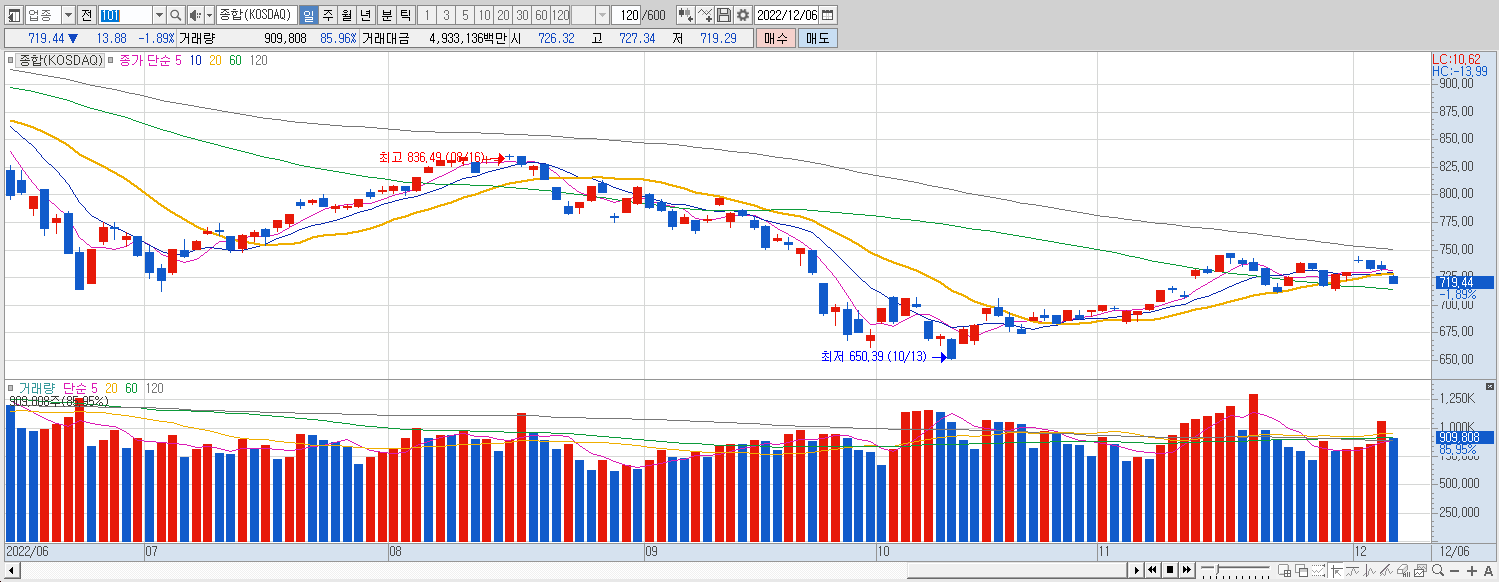
Task: Select the 분 minute period tab
Action: point(386,15)
